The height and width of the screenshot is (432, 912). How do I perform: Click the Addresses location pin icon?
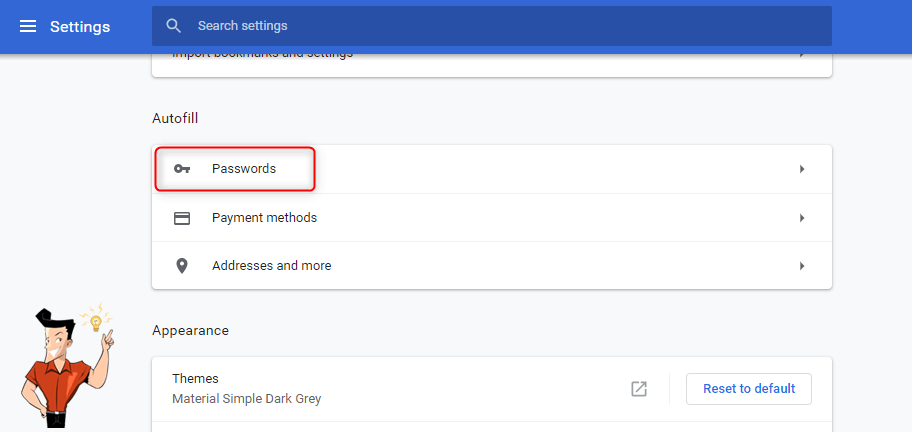(182, 266)
